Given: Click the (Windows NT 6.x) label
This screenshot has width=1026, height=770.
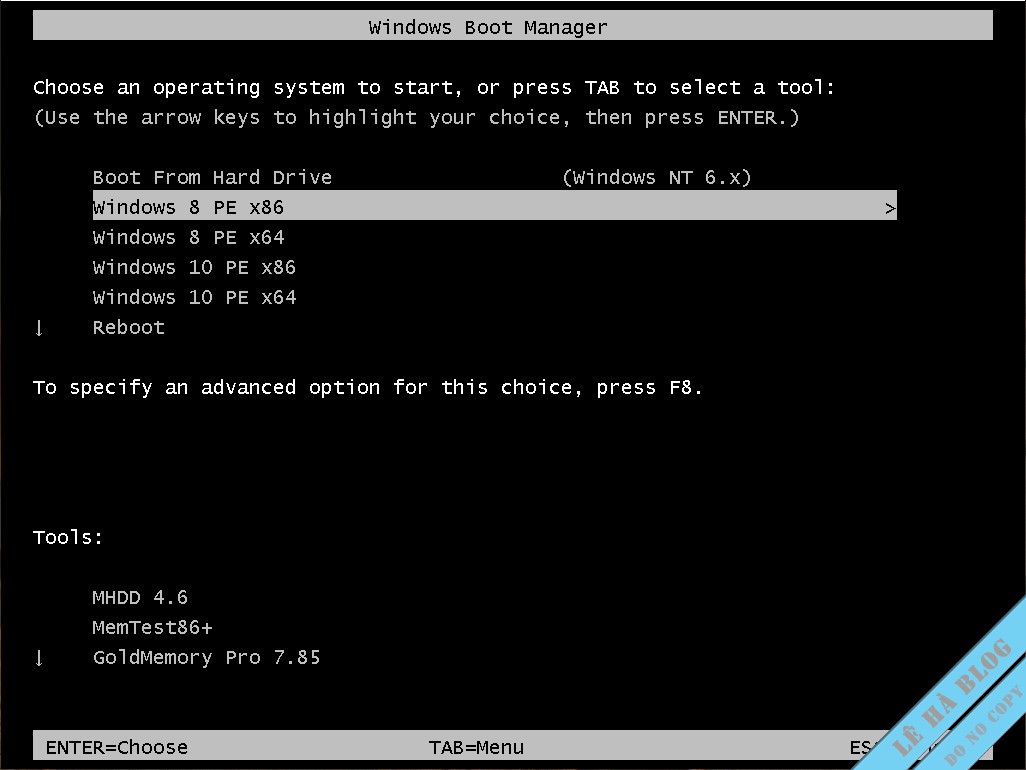Looking at the screenshot, I should click(x=657, y=177).
